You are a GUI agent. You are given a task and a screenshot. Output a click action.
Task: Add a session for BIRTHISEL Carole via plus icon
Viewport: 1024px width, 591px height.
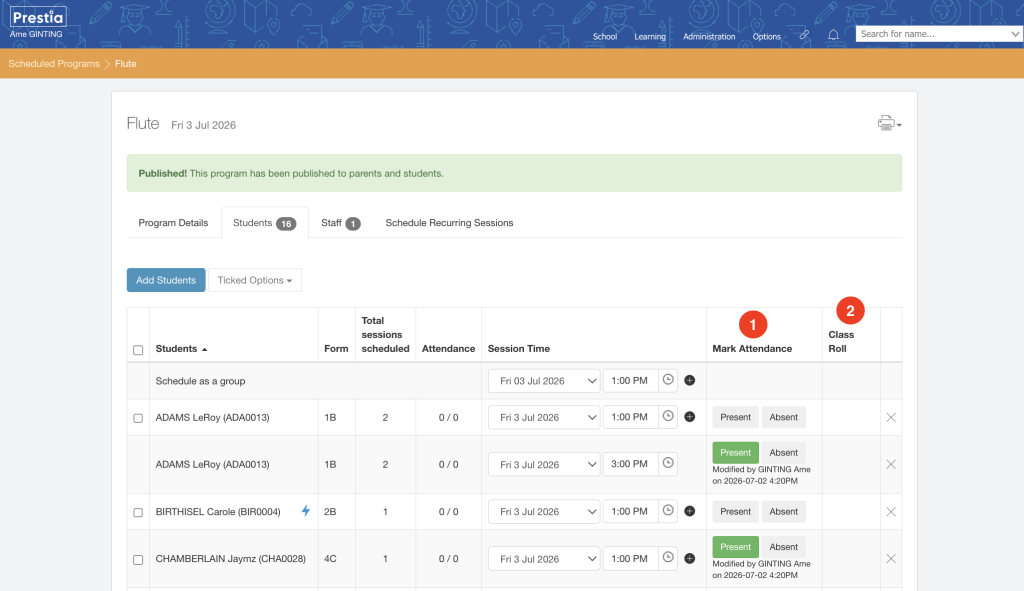point(690,511)
